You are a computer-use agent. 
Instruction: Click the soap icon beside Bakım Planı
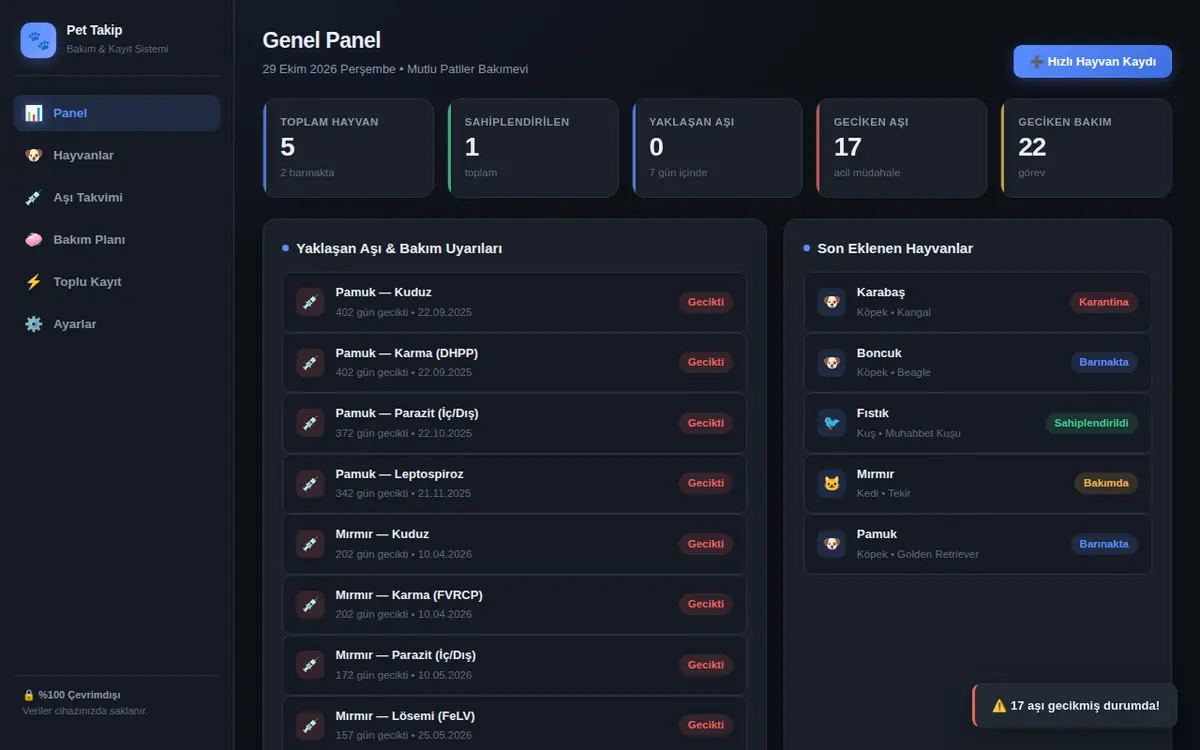pyautogui.click(x=34, y=240)
